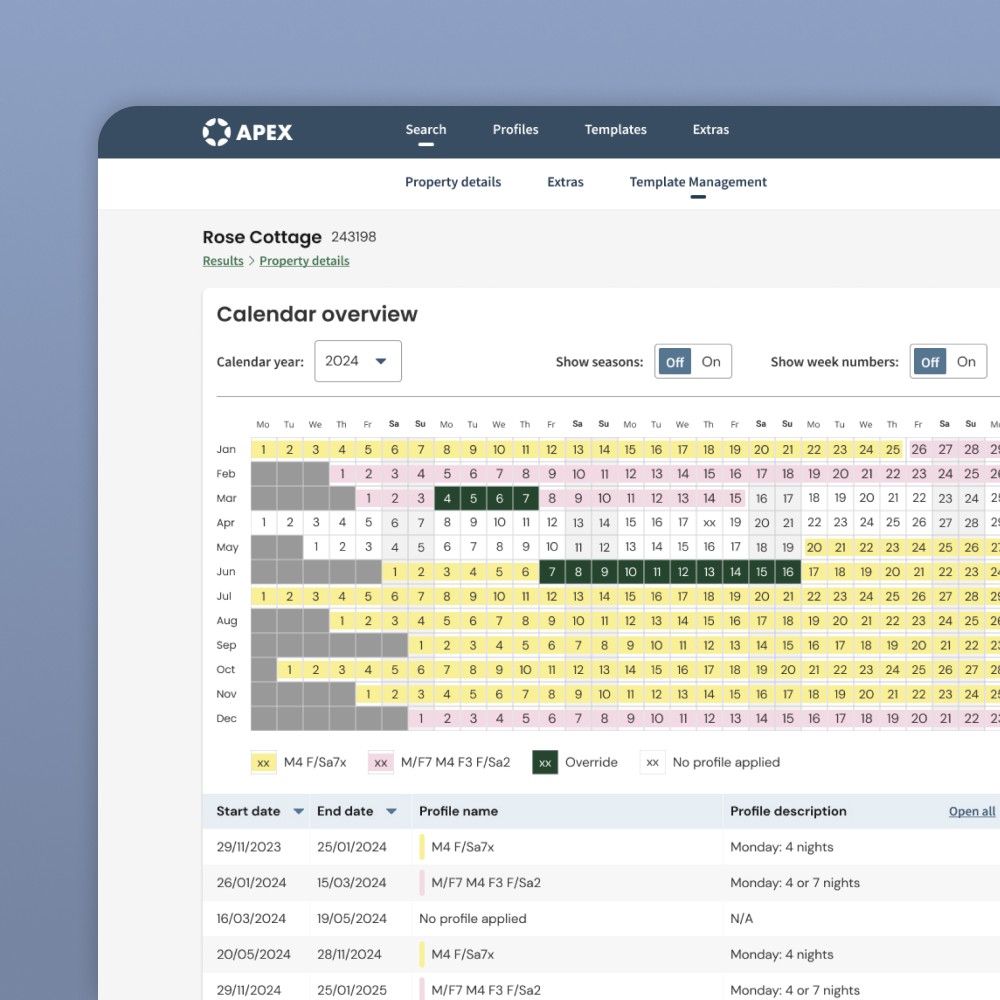Image resolution: width=1000 pixels, height=1000 pixels.
Task: Click start date 16/03/2024 cell
Action: (x=251, y=918)
